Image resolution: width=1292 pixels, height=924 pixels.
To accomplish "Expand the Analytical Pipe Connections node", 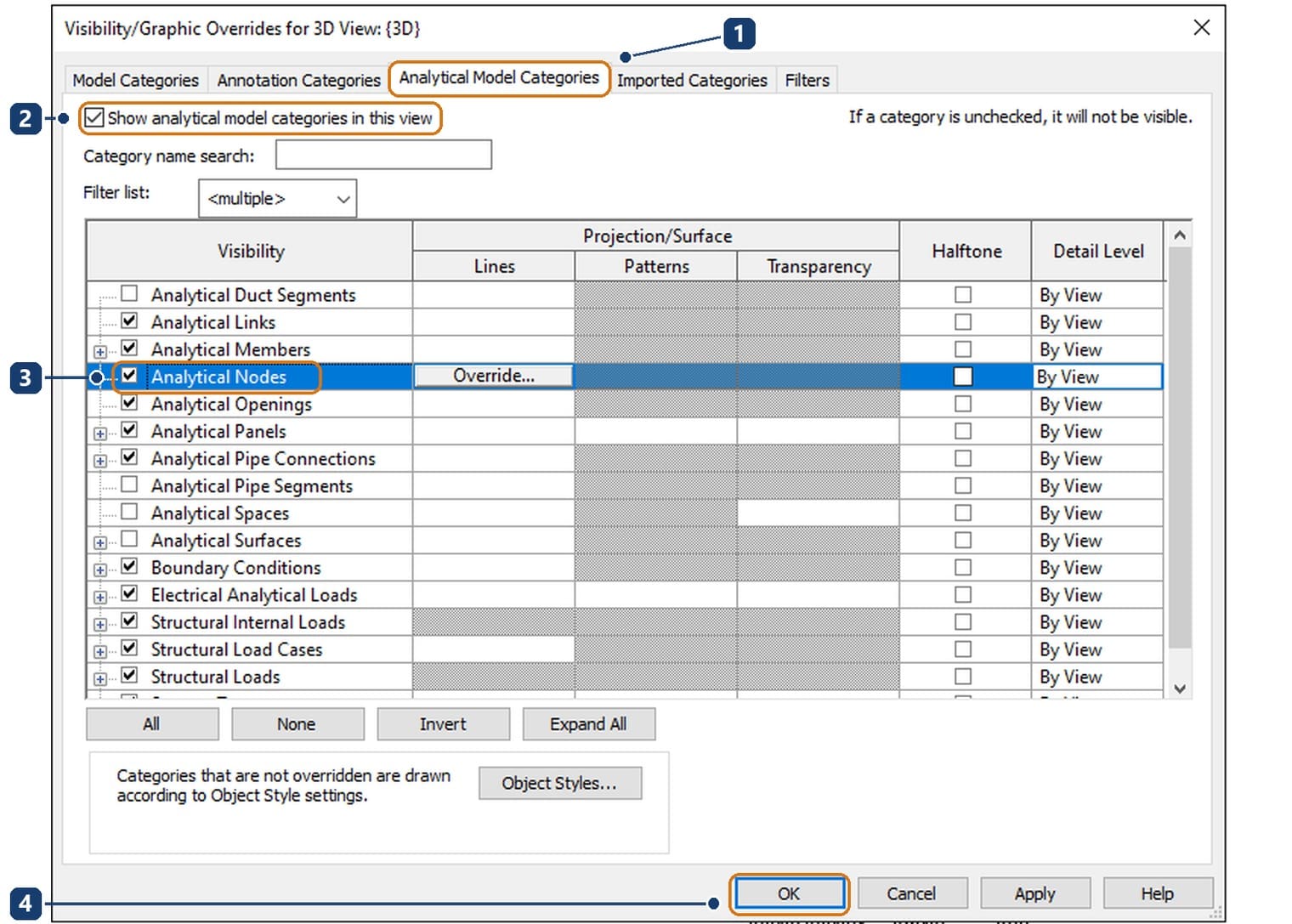I will pyautogui.click(x=100, y=461).
